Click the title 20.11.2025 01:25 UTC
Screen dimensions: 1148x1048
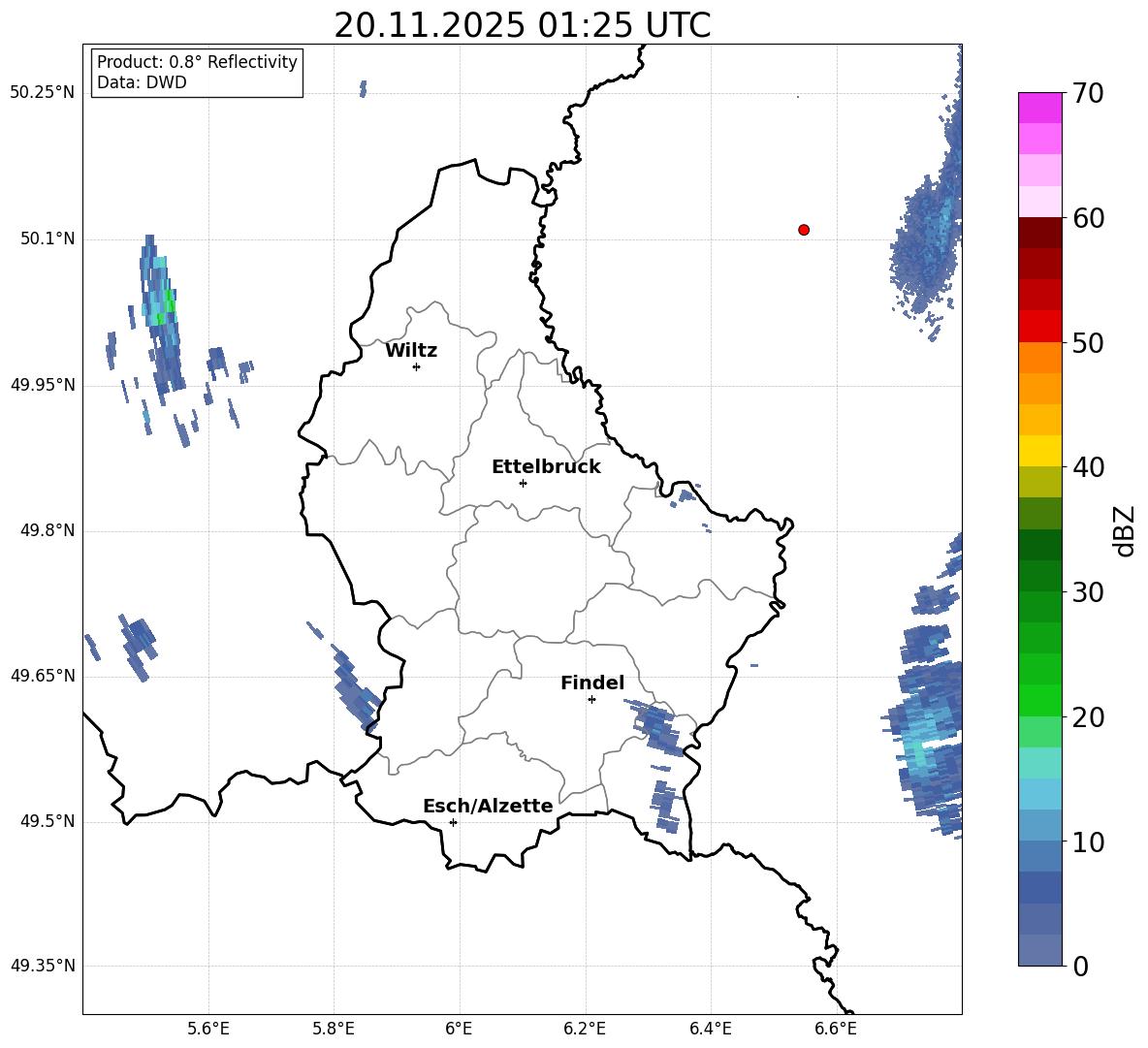click(522, 25)
